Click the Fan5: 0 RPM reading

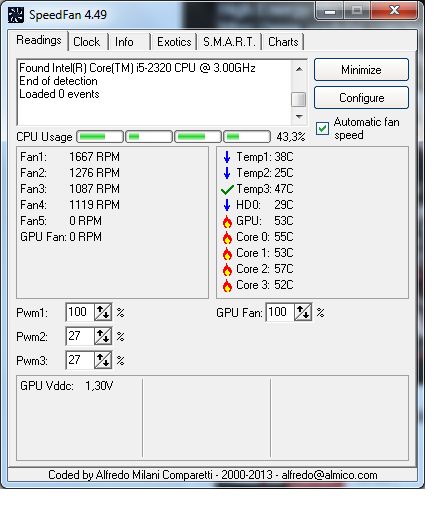(61, 221)
